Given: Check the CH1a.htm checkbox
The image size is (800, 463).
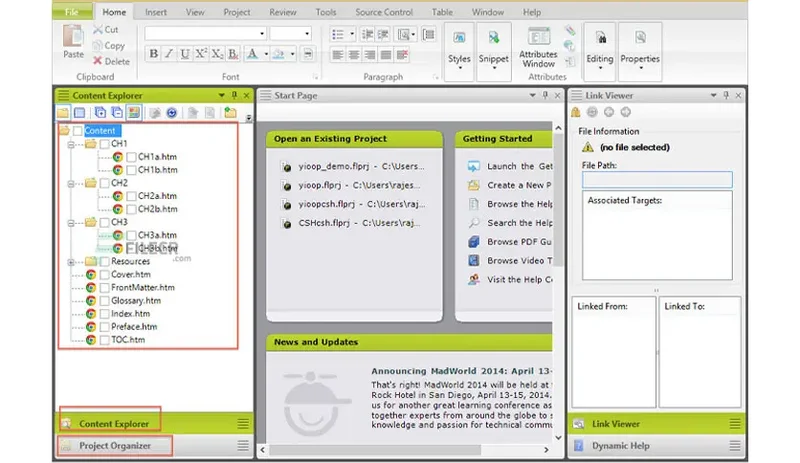Looking at the screenshot, I should tap(131, 157).
